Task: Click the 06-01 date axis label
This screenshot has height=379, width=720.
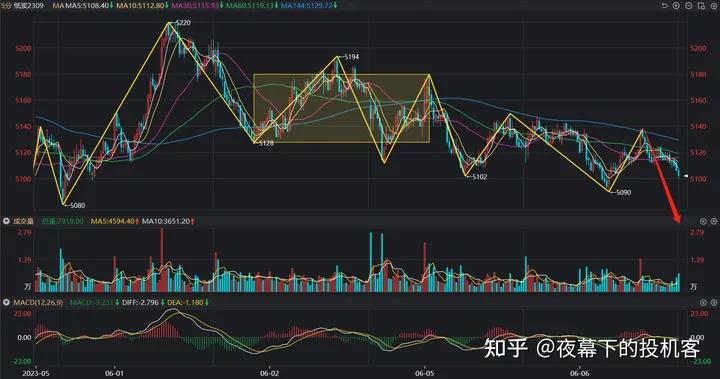Action: click(114, 373)
